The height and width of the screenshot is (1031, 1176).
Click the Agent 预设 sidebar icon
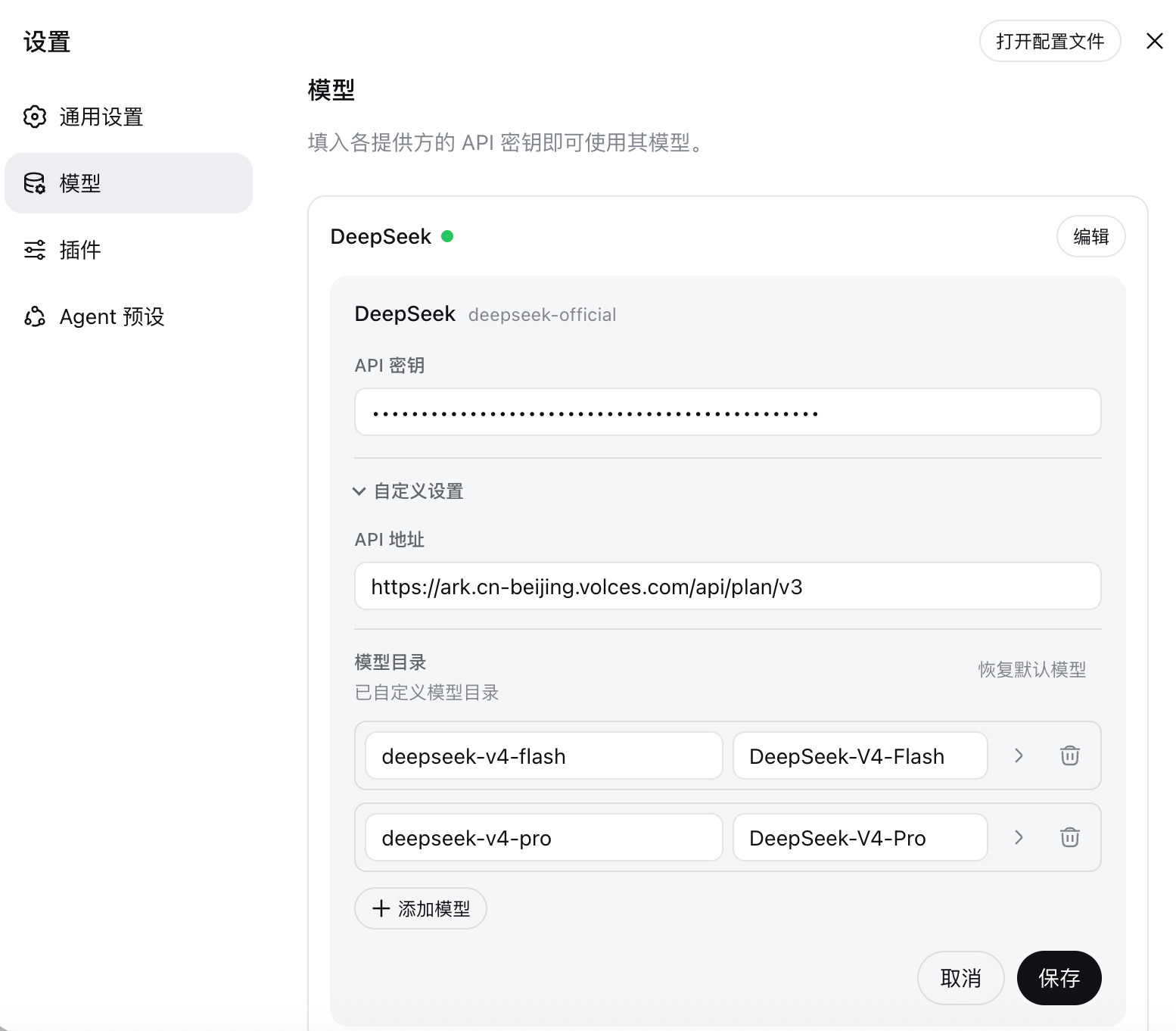click(x=35, y=316)
